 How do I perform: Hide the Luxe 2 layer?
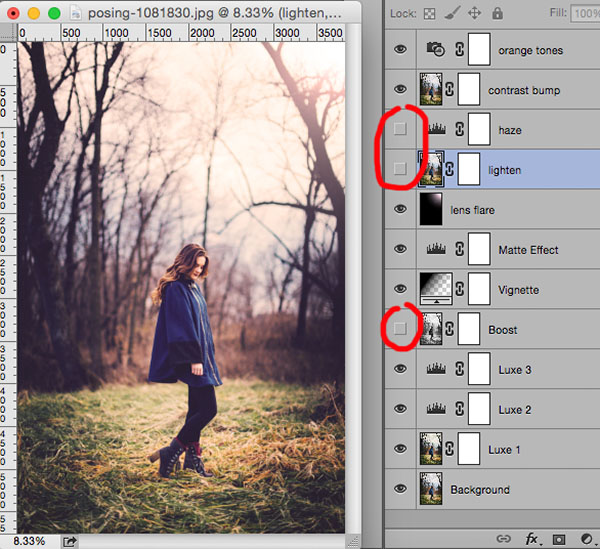tap(400, 409)
